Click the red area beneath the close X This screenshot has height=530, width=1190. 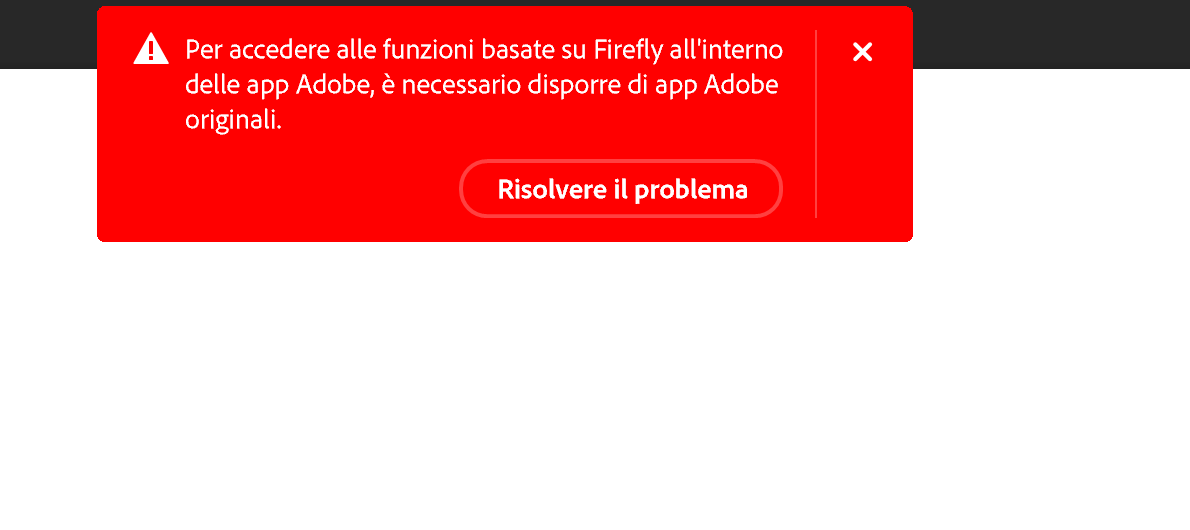[x=864, y=152]
